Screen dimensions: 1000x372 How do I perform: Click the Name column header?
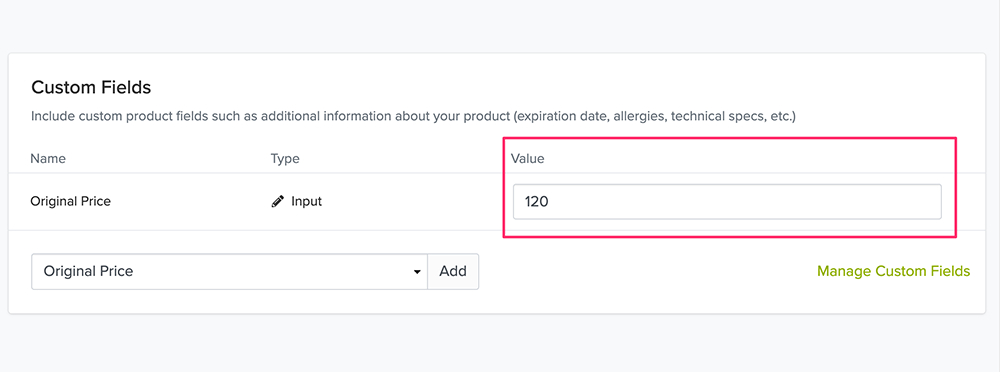48,158
